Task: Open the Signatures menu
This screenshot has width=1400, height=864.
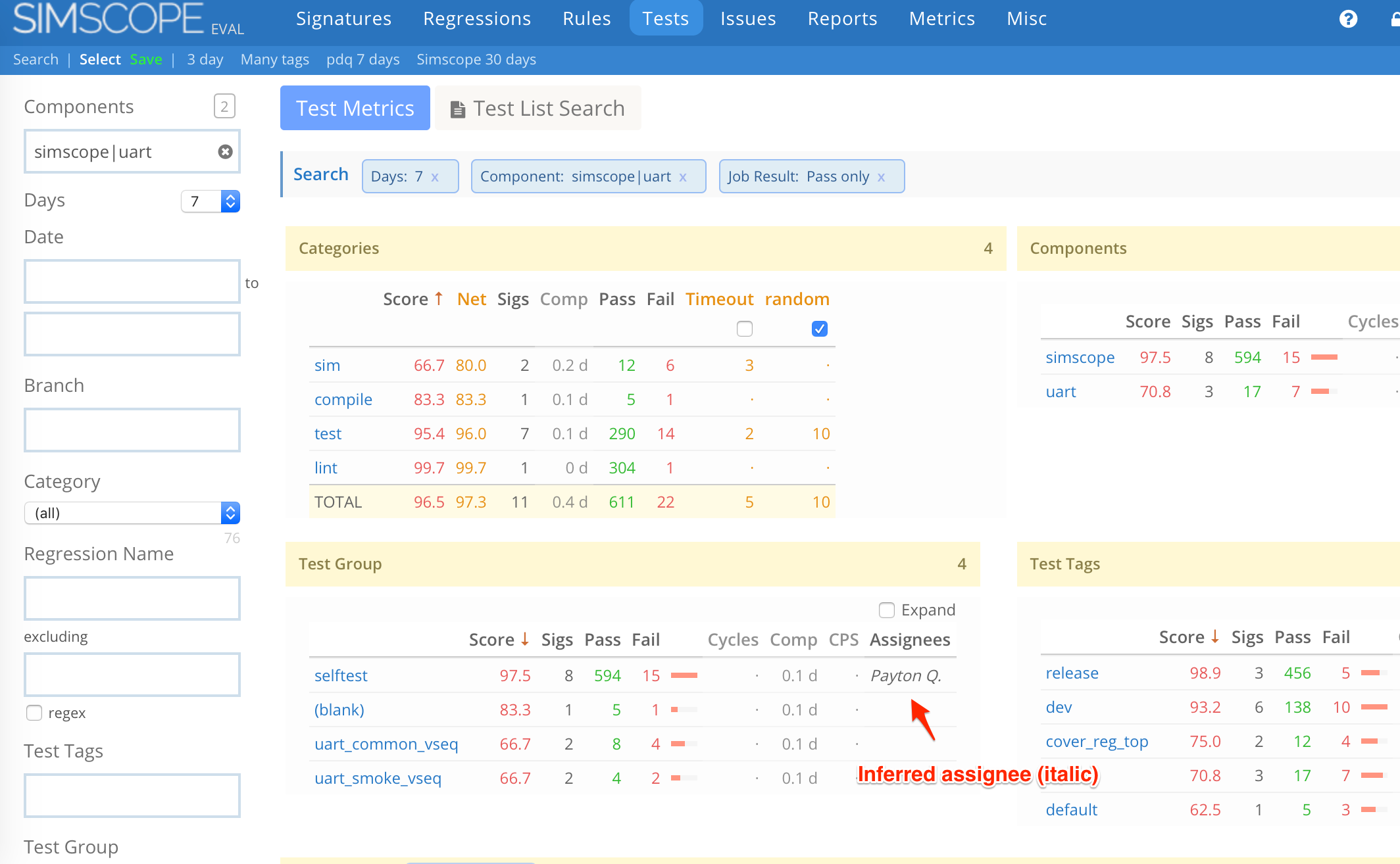Action: tap(343, 18)
